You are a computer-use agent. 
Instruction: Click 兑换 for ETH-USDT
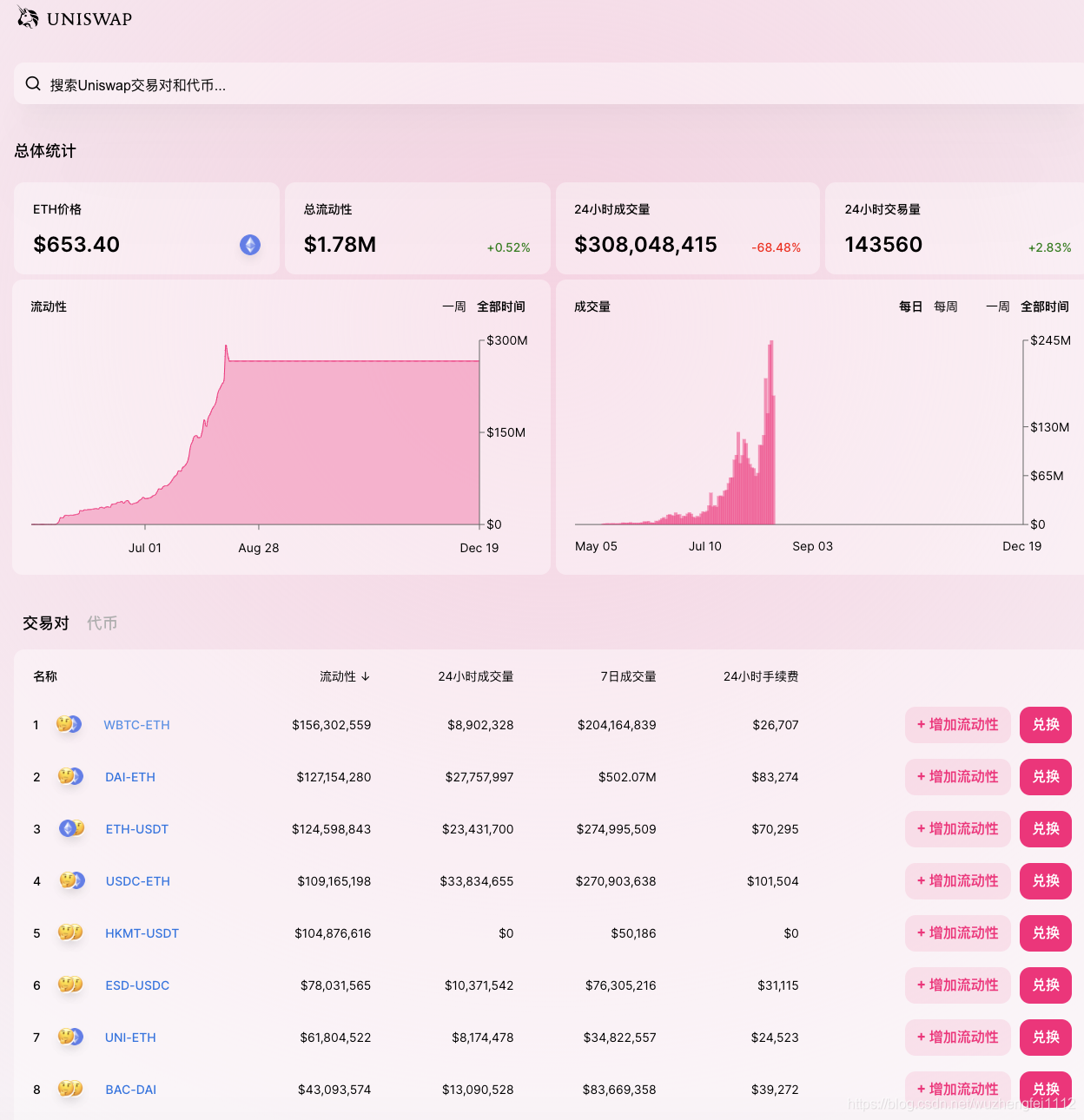[x=1046, y=829]
